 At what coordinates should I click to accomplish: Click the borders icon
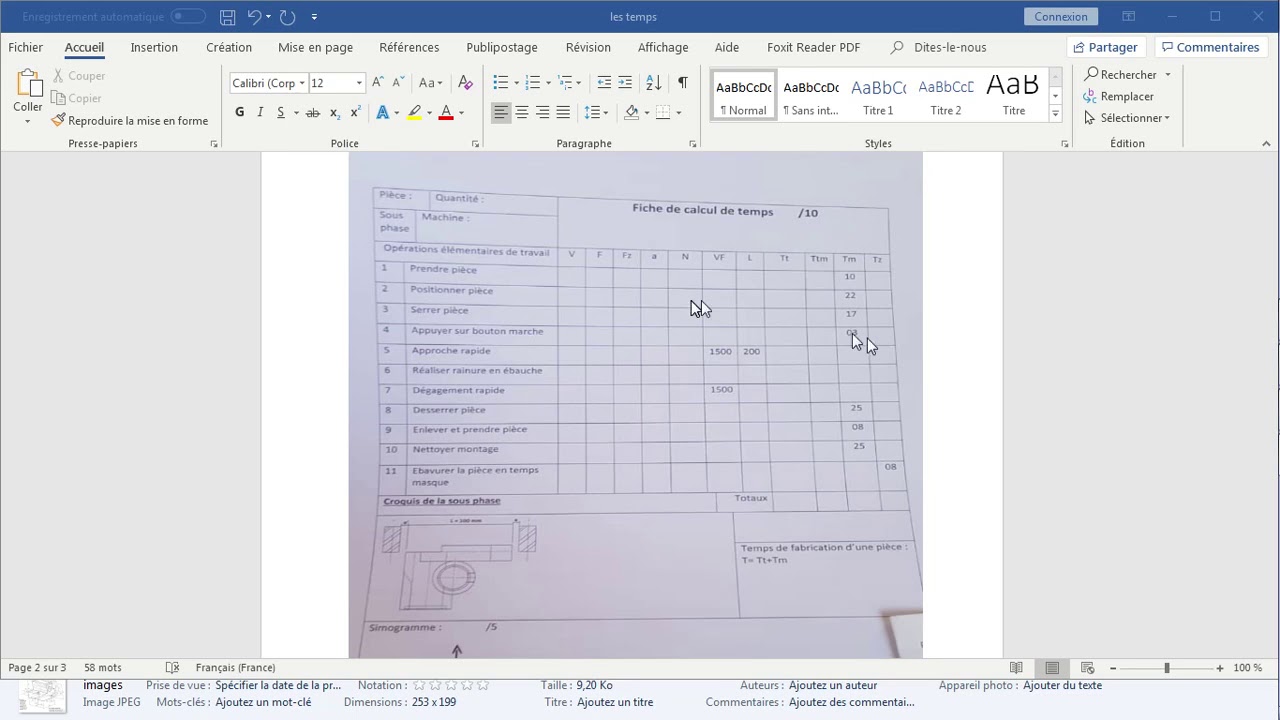[663, 112]
